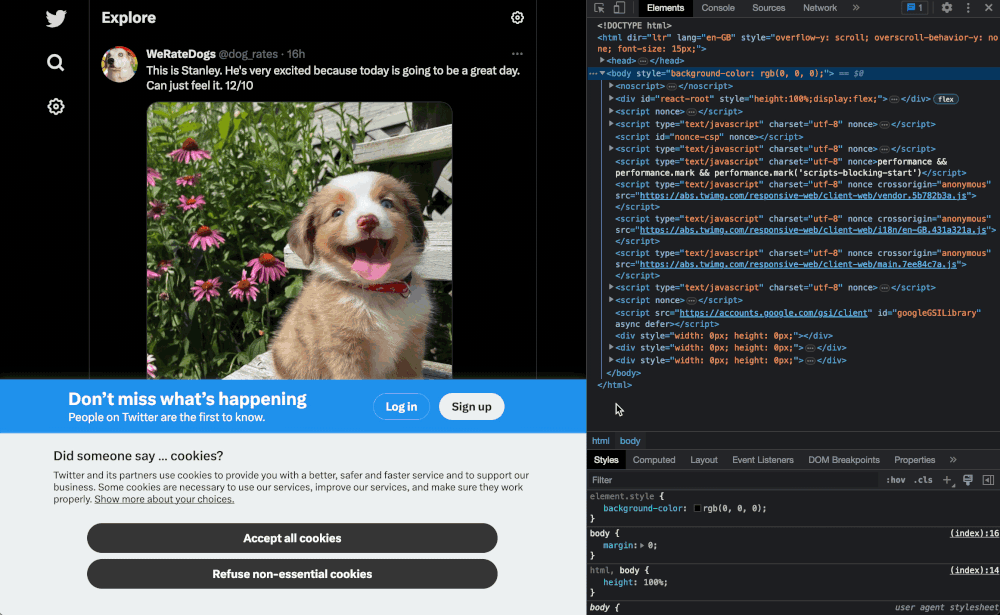
Task: Switch to the Console tab
Action: pyautogui.click(x=718, y=8)
